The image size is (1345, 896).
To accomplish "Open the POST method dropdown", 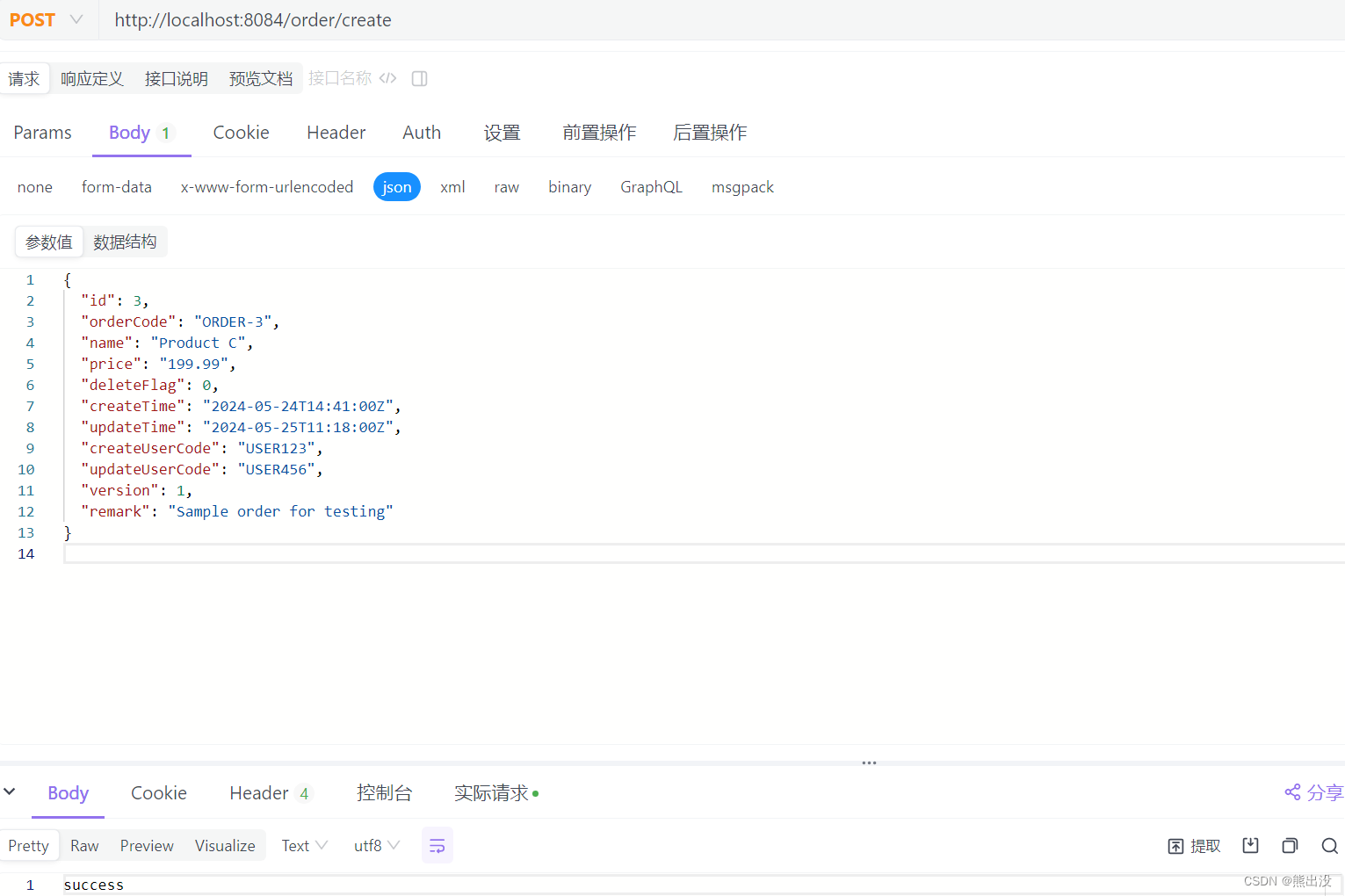I will [46, 19].
